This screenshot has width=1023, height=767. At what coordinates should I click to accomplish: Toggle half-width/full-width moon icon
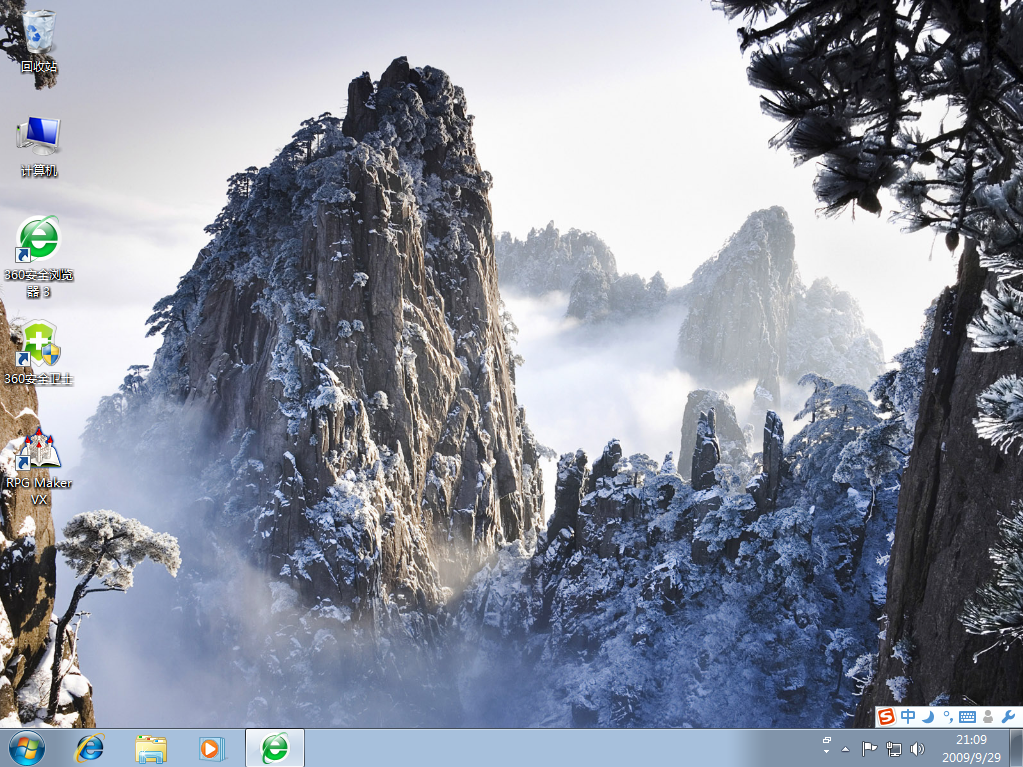coord(927,717)
